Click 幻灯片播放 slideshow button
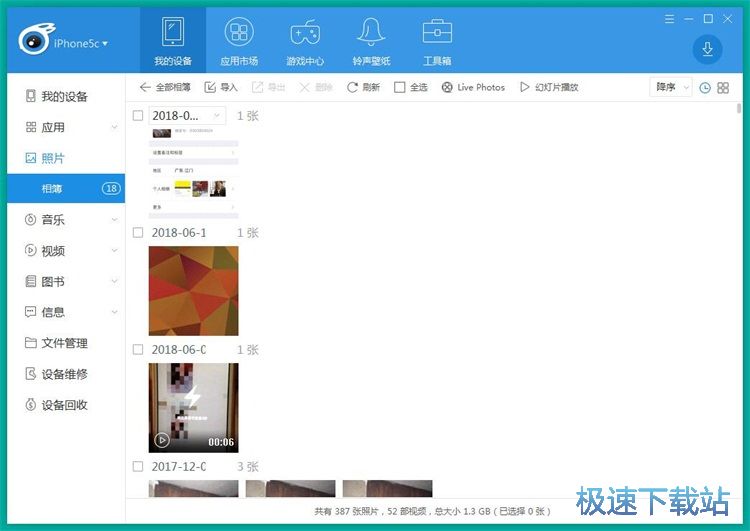This screenshot has height=531, width=750. (549, 88)
